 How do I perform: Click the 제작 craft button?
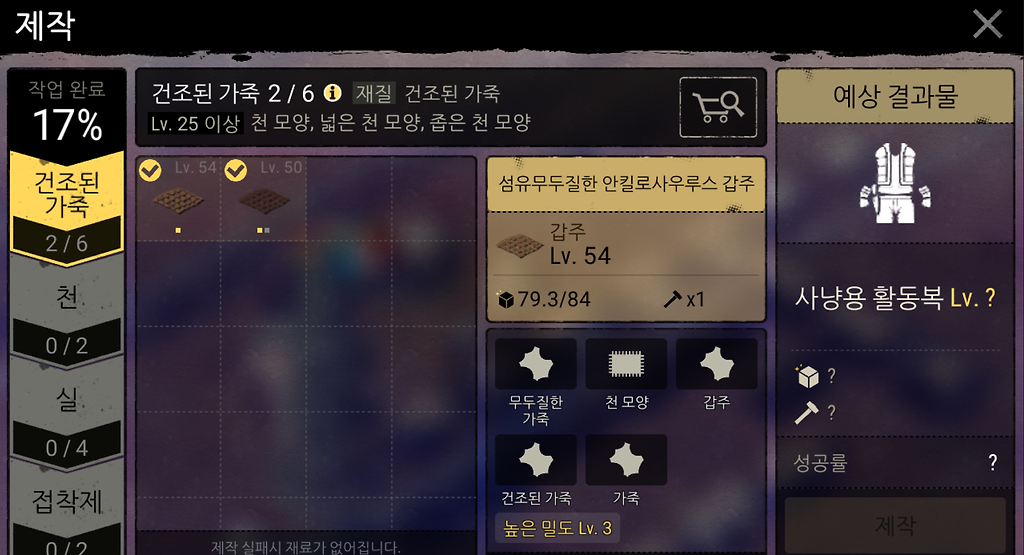pos(895,525)
